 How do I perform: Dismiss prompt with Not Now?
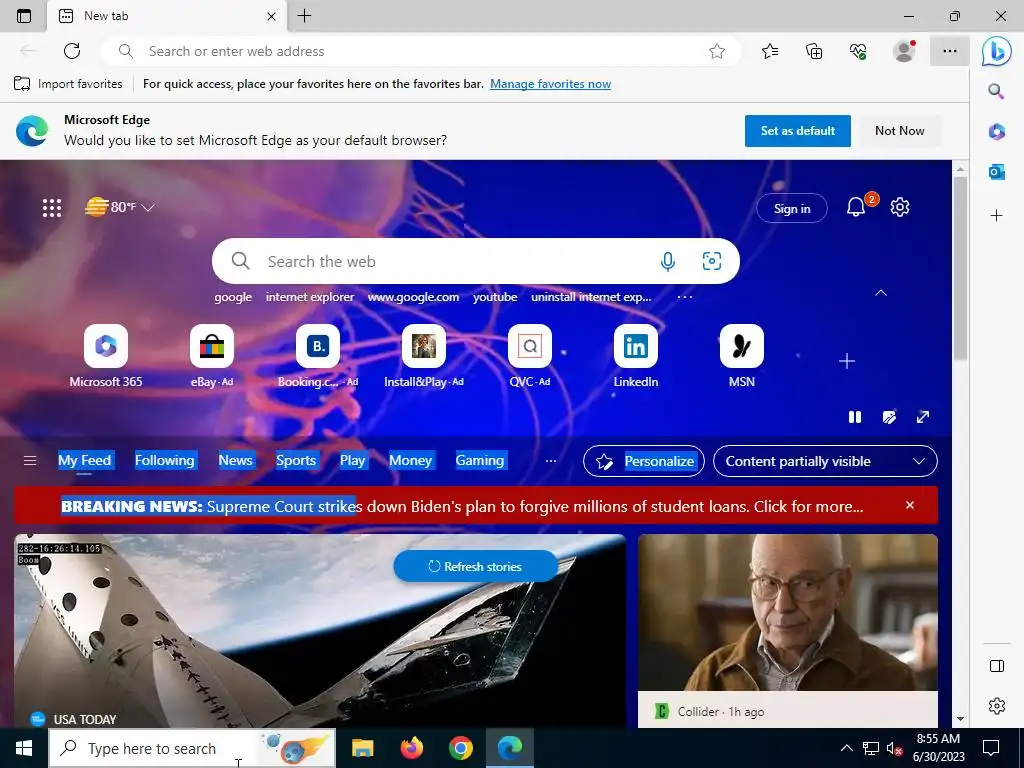[899, 131]
